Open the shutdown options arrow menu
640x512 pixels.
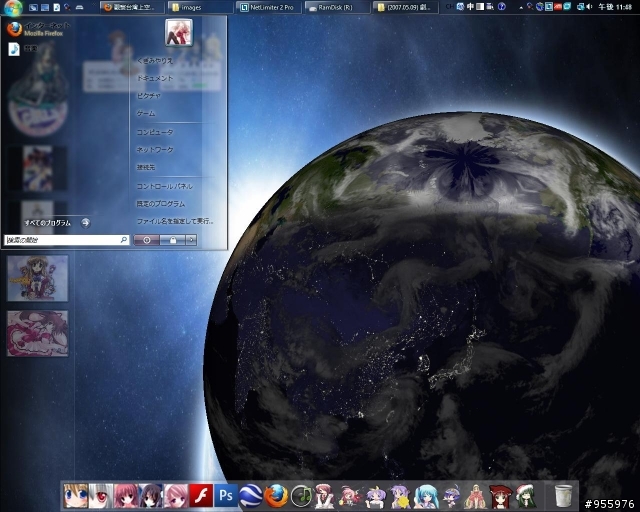[192, 240]
